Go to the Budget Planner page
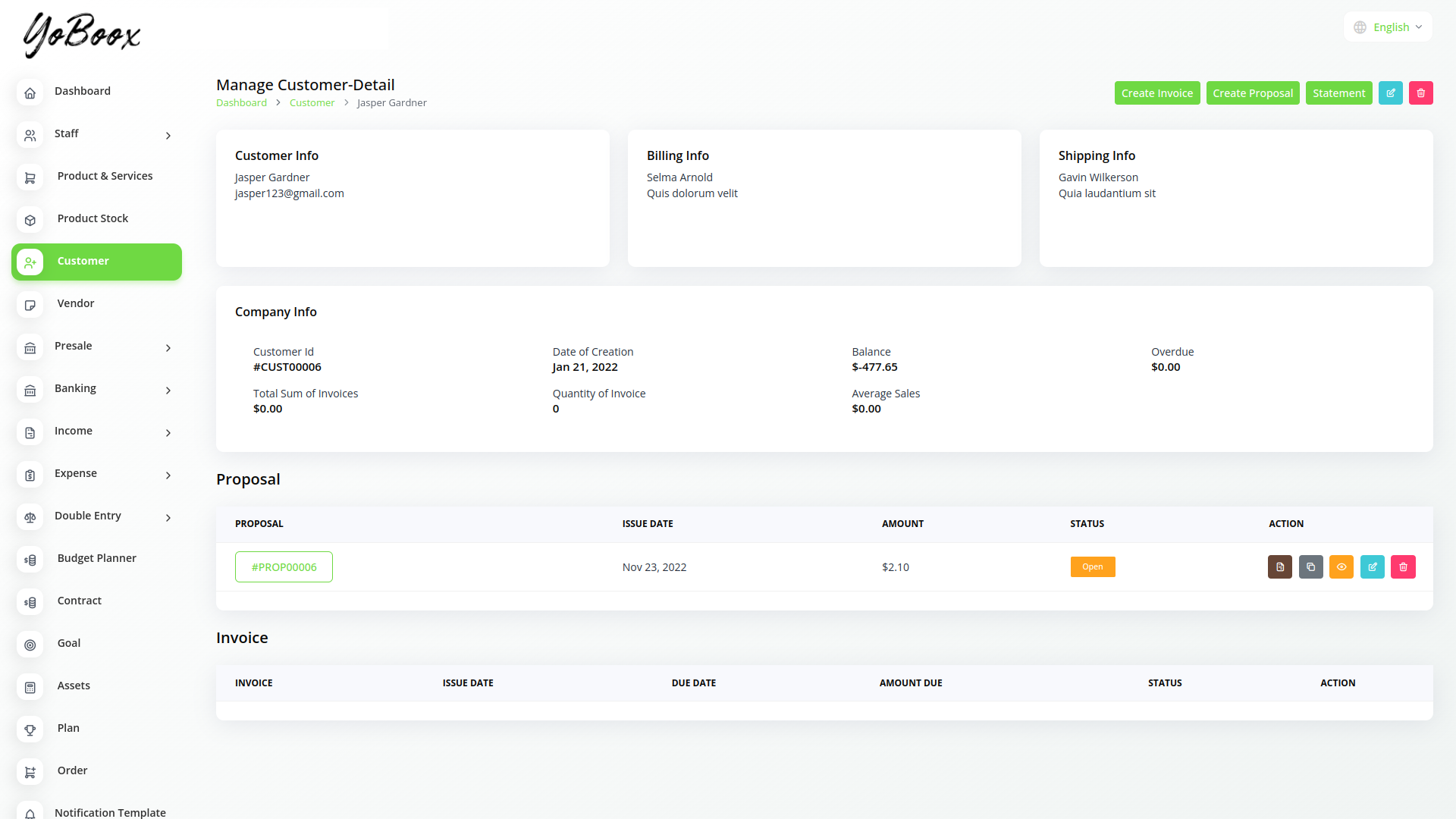This screenshot has height=819, width=1456. pyautogui.click(x=96, y=558)
